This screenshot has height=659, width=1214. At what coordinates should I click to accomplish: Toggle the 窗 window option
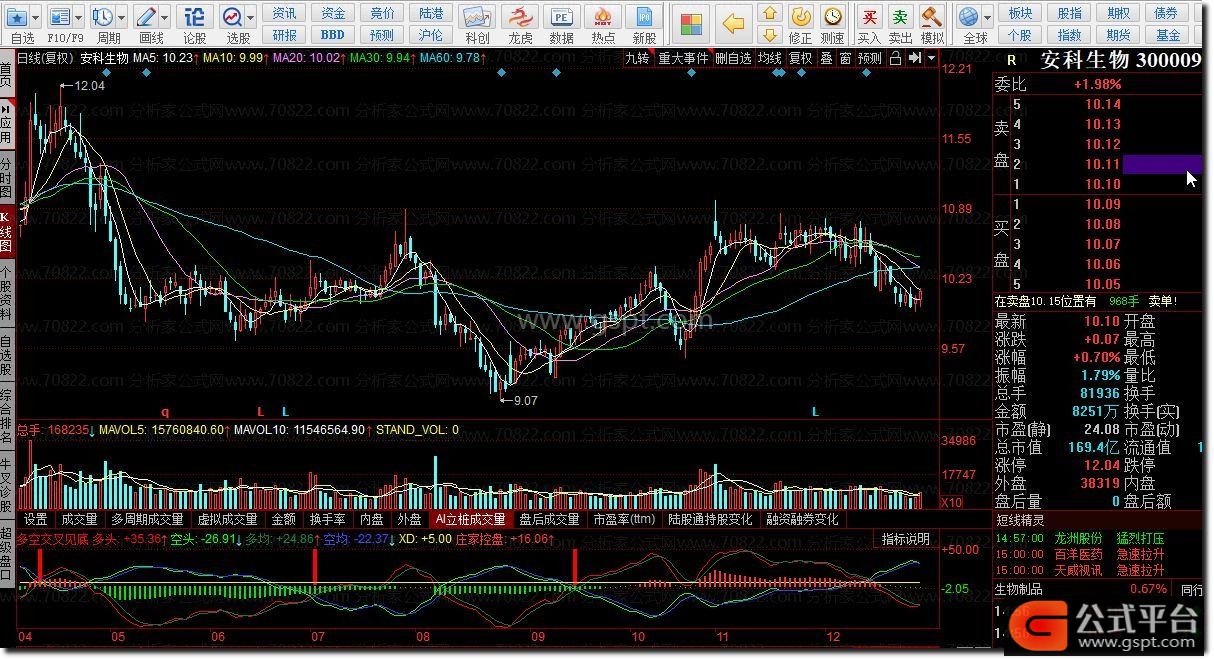[x=846, y=59]
